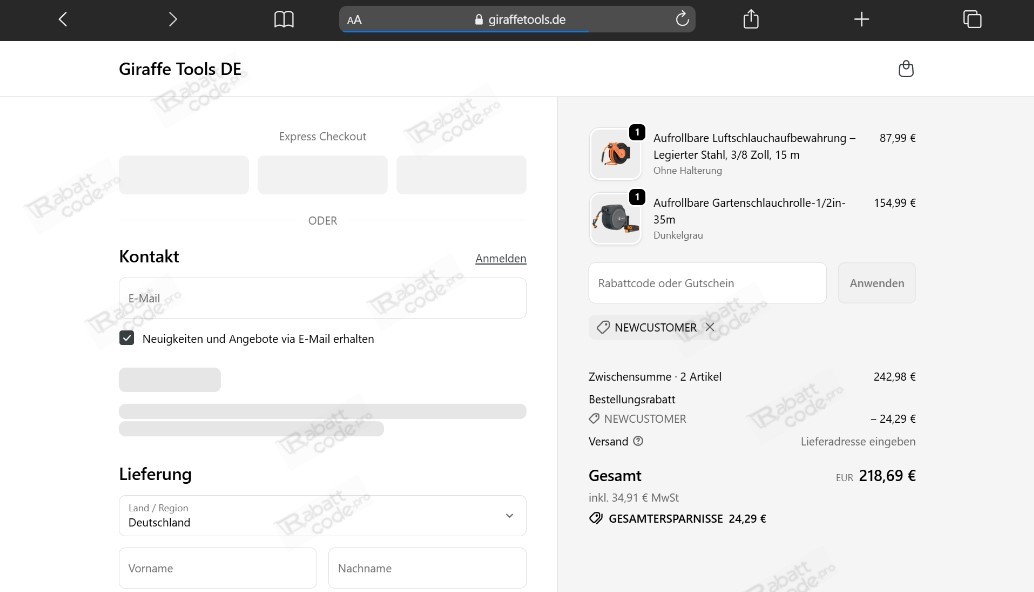Reload the giraffetools.de page
Viewport: 1034px width, 592px height.
click(x=682, y=19)
